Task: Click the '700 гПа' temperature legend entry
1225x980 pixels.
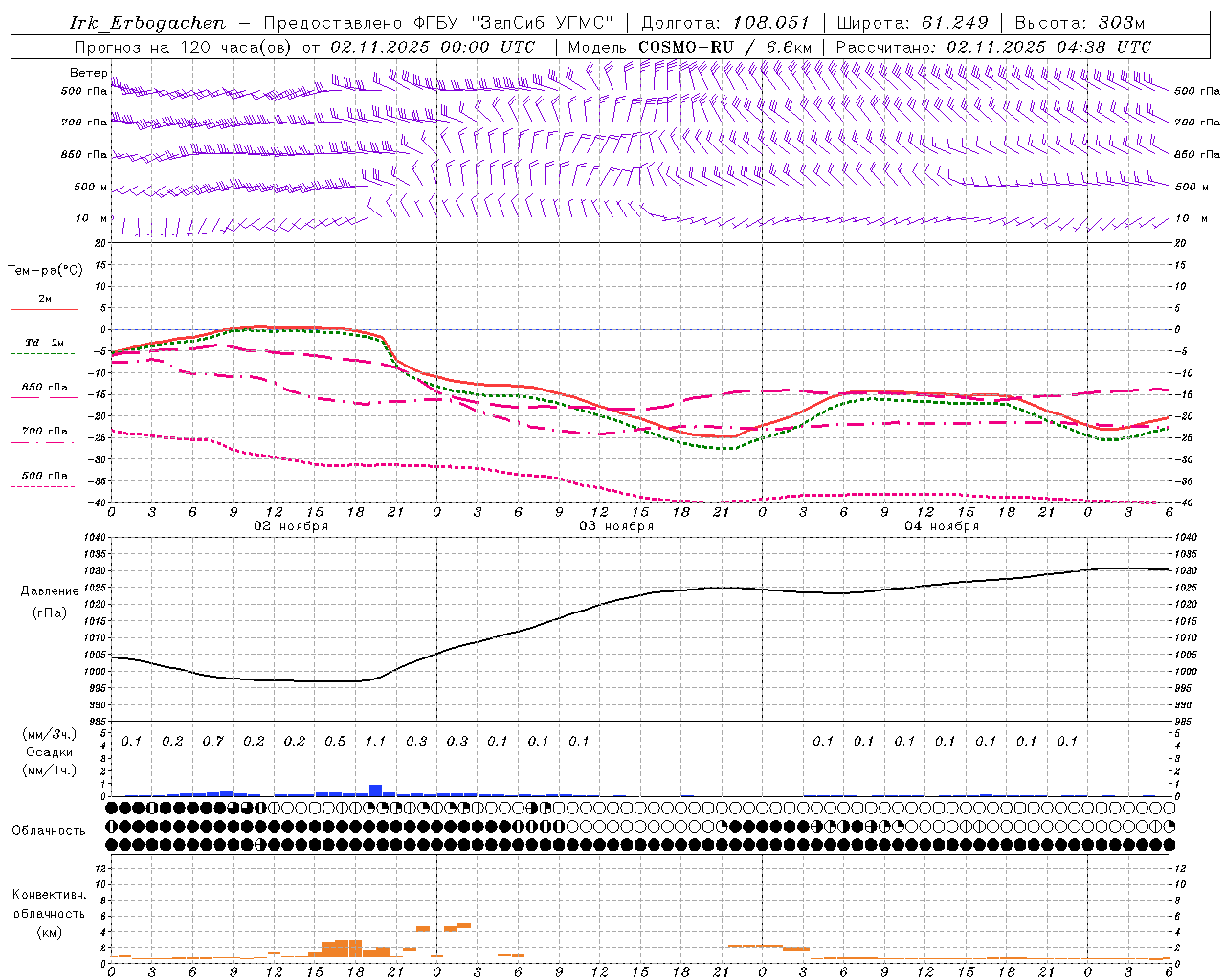Action: (x=44, y=432)
